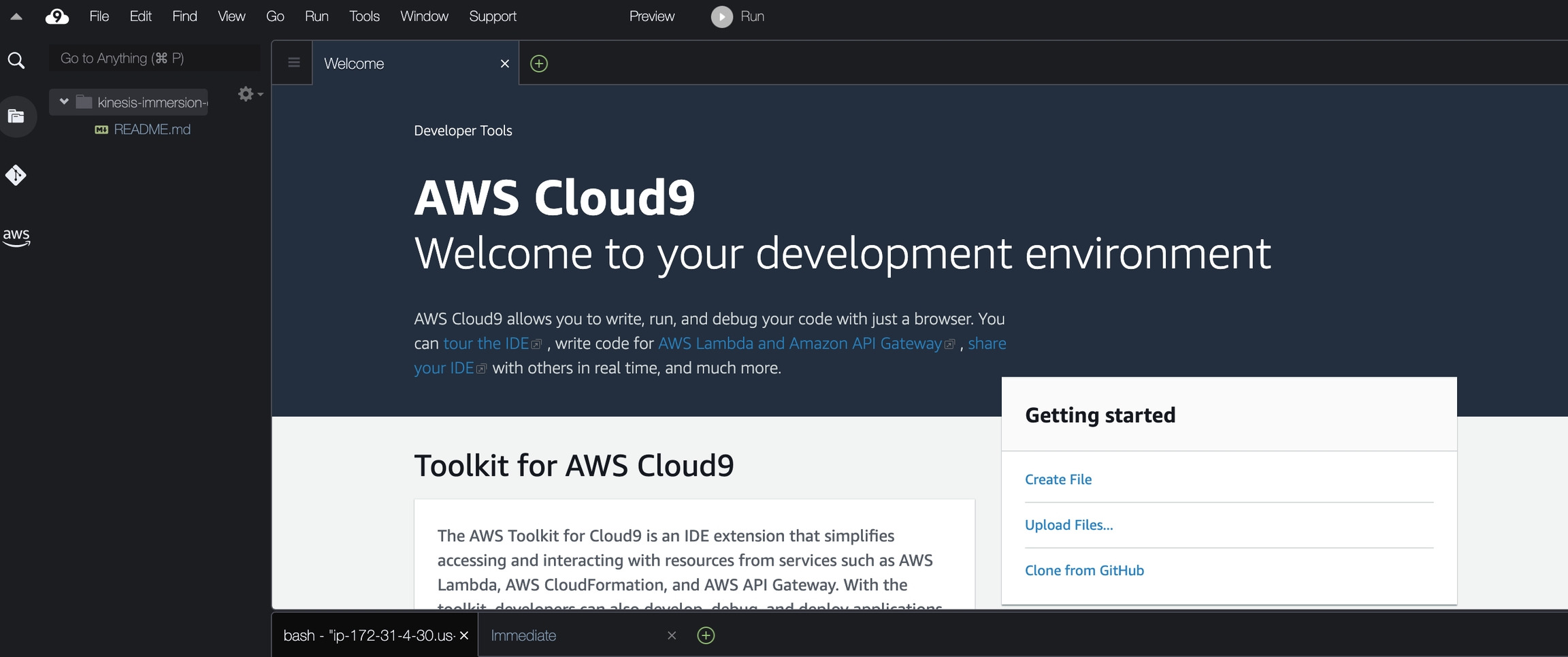Image resolution: width=1568 pixels, height=657 pixels.
Task: Click the Create File link
Action: [1058, 479]
